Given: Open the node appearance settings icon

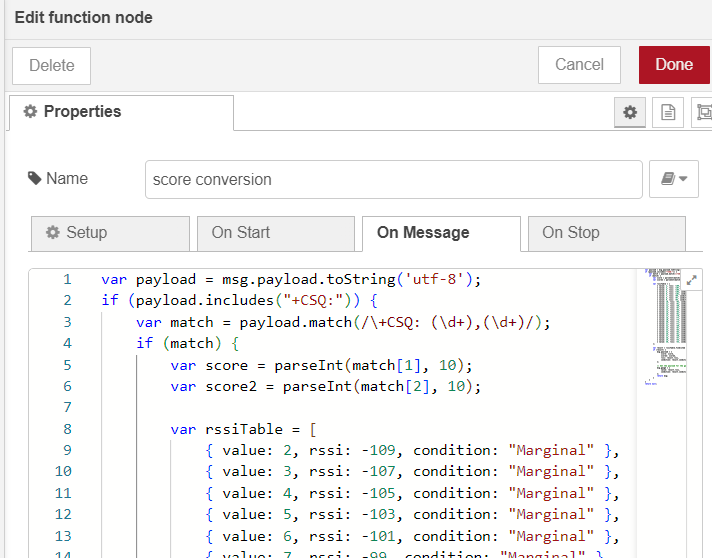Looking at the screenshot, I should (703, 113).
